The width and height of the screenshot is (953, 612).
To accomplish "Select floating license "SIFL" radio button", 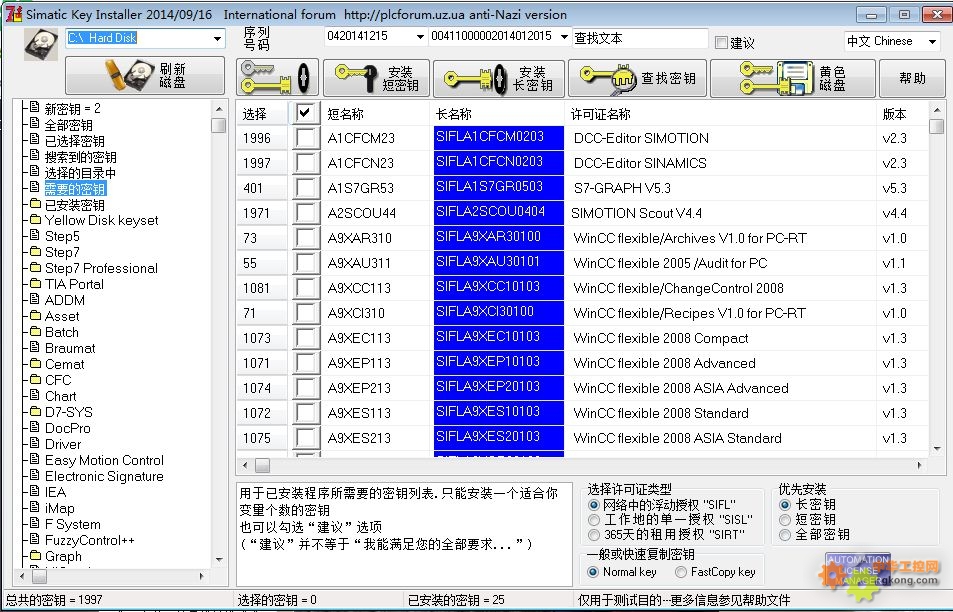I will coord(594,505).
